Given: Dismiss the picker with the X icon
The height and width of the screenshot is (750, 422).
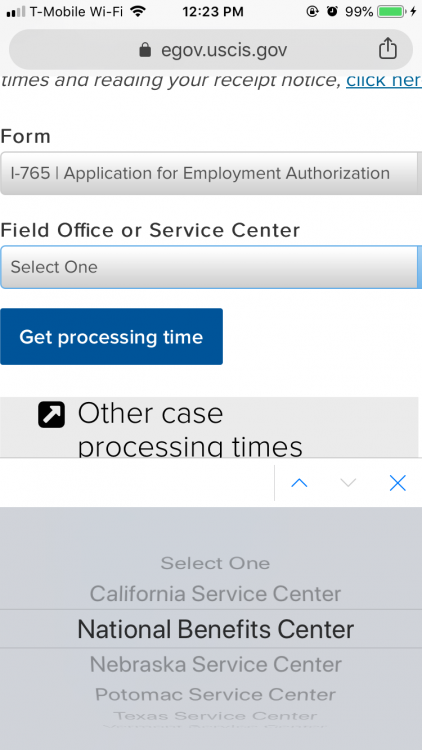Looking at the screenshot, I should (x=398, y=483).
